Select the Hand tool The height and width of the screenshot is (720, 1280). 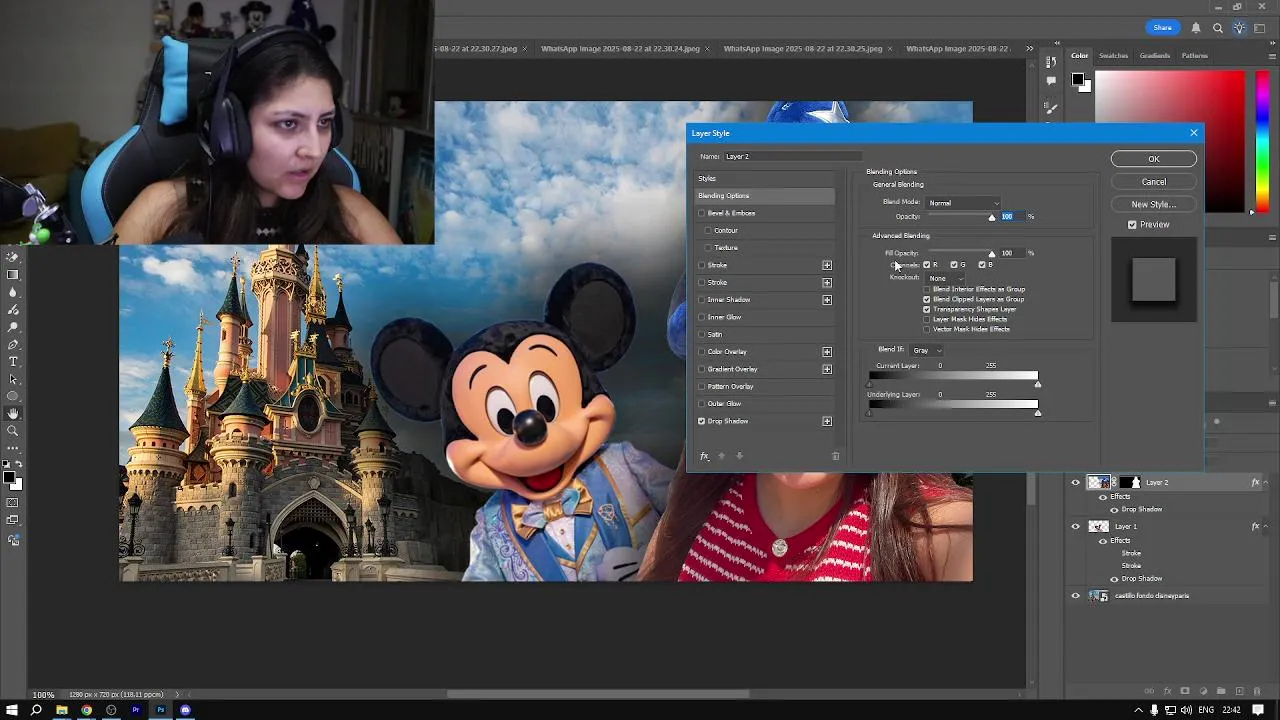click(13, 413)
